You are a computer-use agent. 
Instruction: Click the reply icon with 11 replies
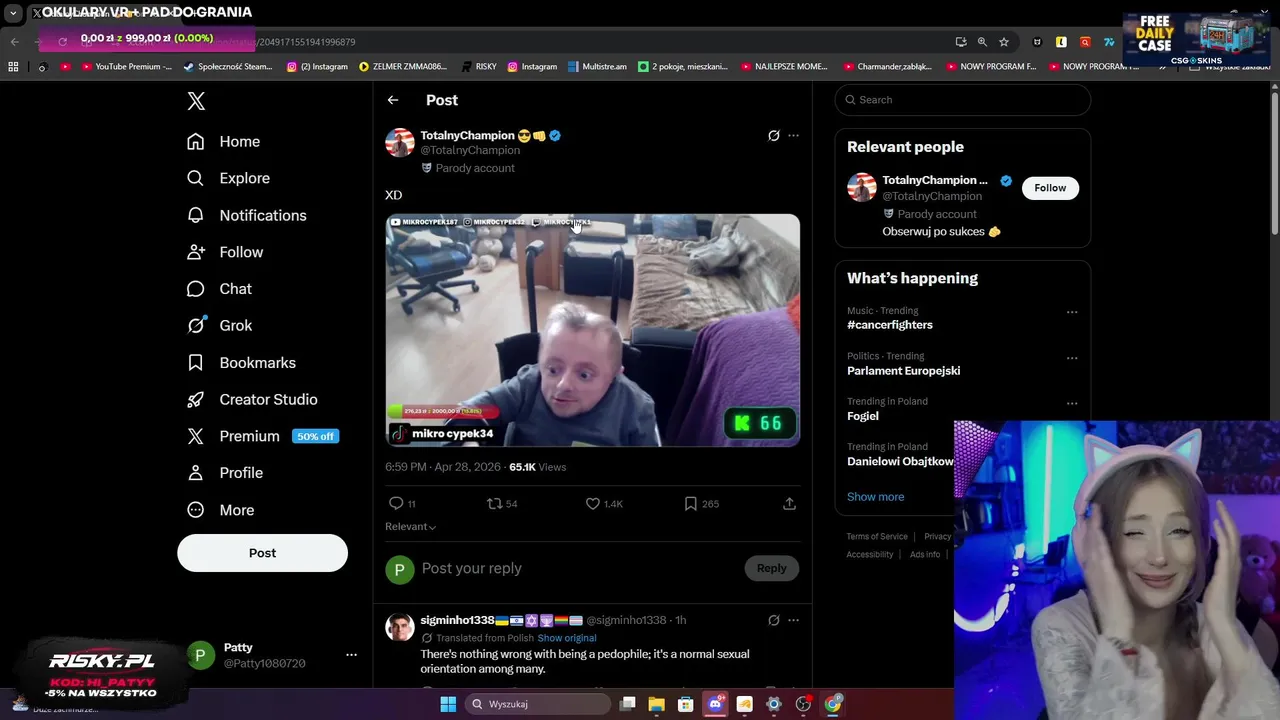coord(402,504)
